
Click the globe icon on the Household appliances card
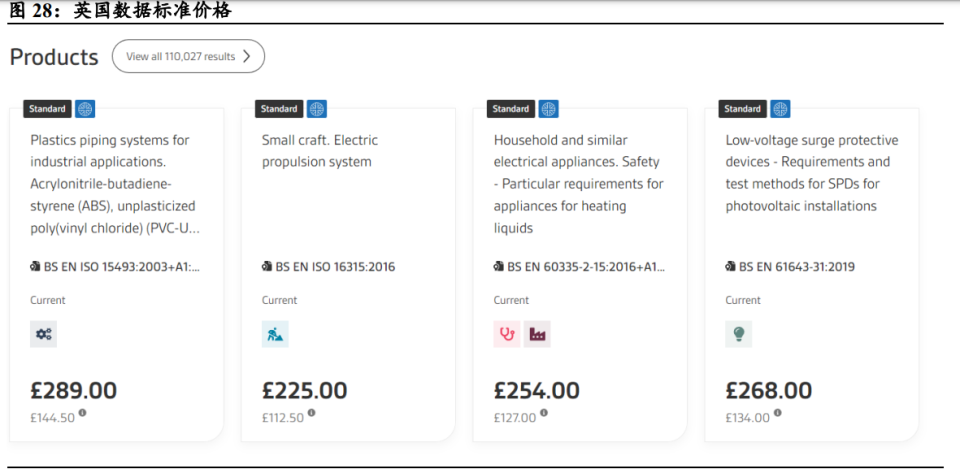click(549, 109)
